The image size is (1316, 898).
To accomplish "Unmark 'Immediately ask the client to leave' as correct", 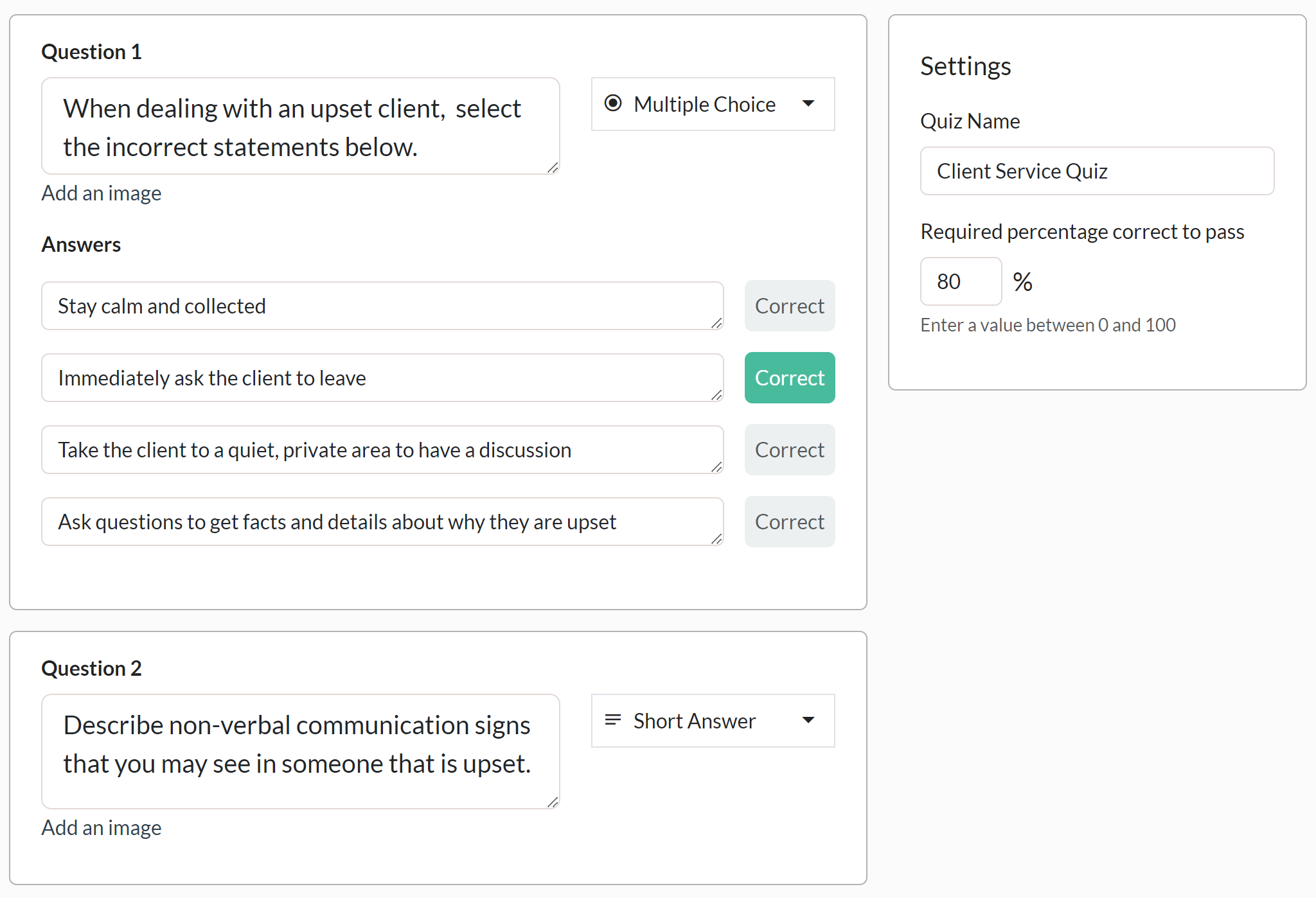I will point(789,378).
